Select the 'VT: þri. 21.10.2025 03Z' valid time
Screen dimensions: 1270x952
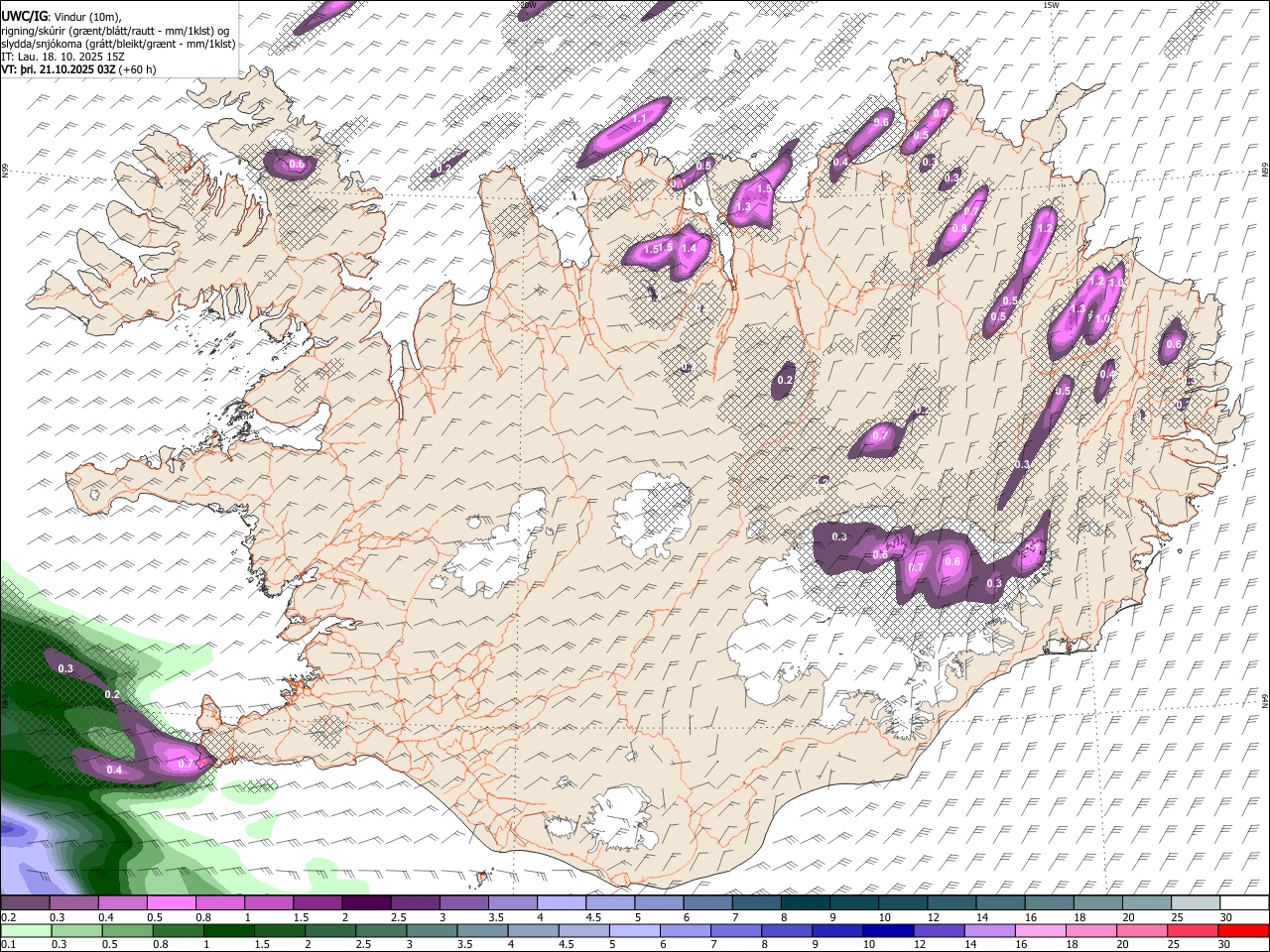click(58, 70)
